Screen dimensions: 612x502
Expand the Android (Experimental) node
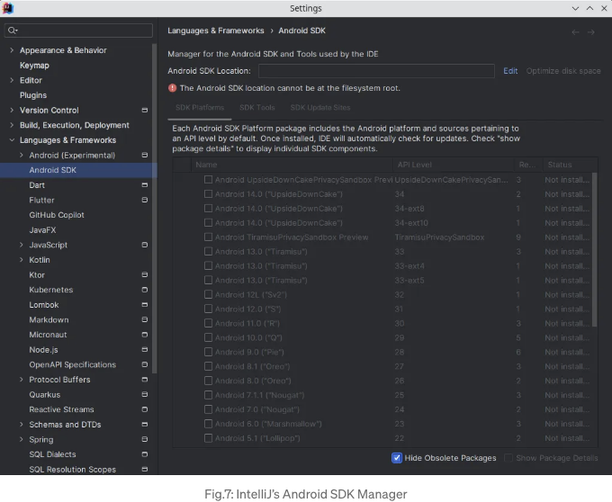21,155
